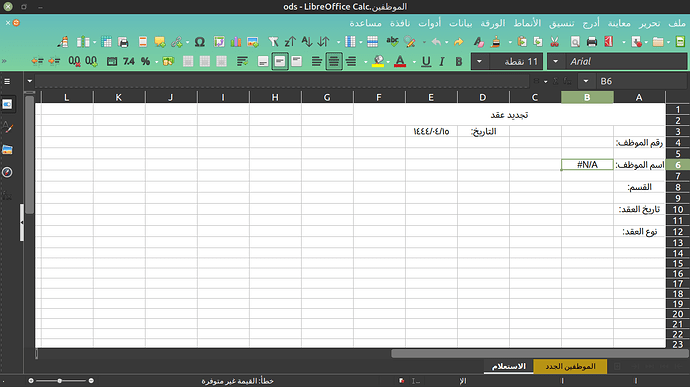Delete a decimal place

click(74, 61)
